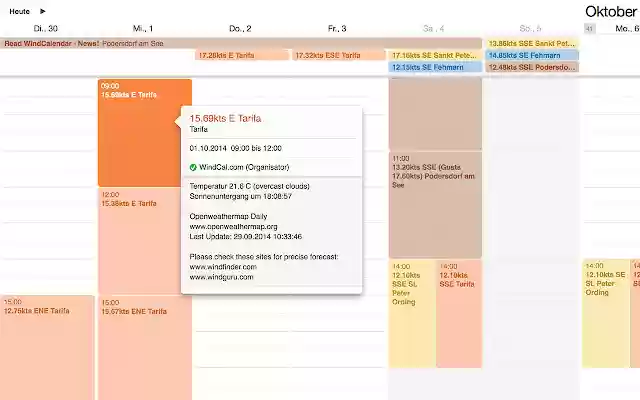Select the 15:00 12.75kts ENE Tarifa event
Screen dimensions: 640x400
point(47,348)
